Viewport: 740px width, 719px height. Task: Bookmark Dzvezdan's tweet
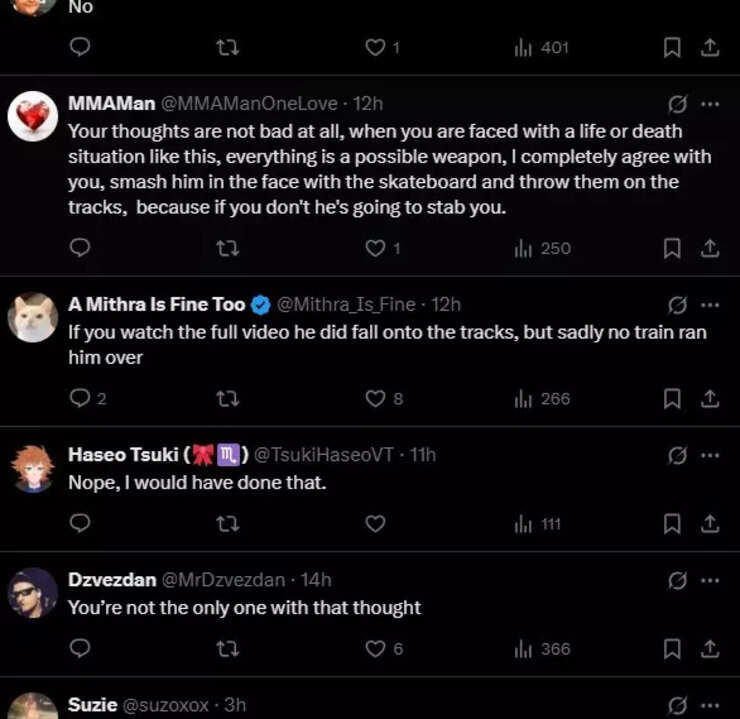click(x=672, y=649)
